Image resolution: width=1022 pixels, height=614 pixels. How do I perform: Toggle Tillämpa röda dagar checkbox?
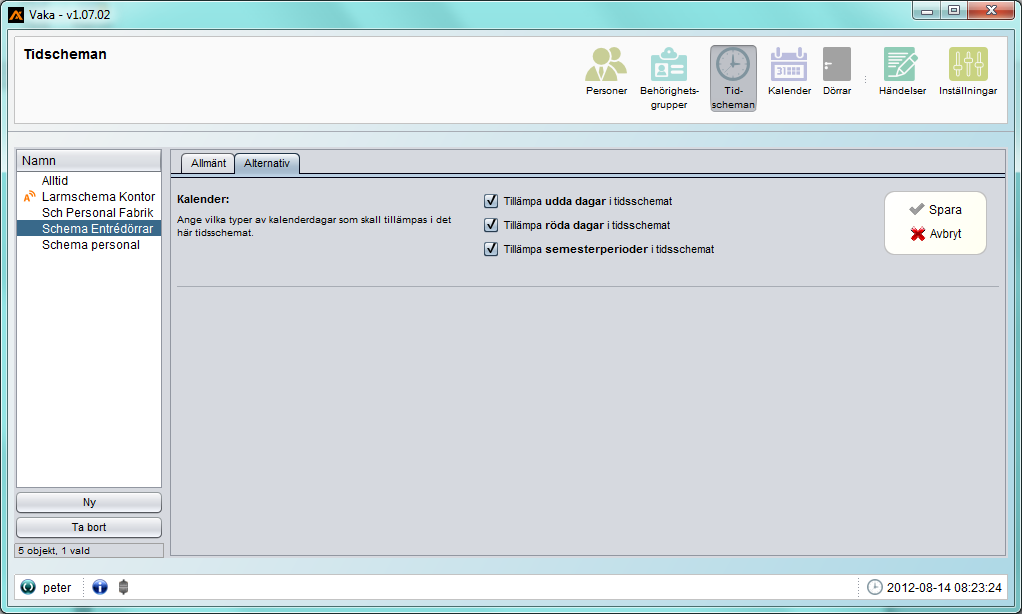491,226
